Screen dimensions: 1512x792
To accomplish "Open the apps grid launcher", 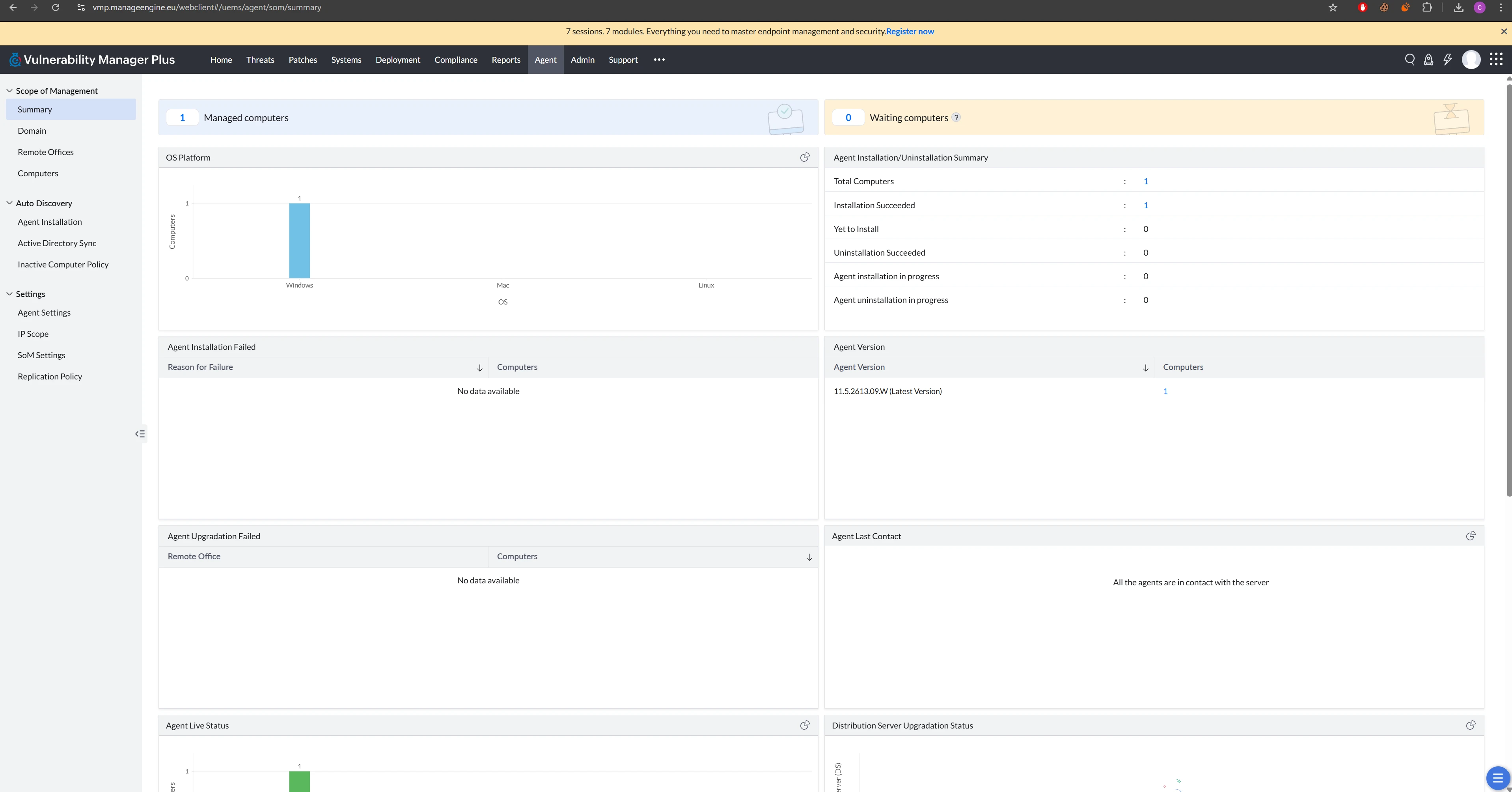I will click(1496, 59).
